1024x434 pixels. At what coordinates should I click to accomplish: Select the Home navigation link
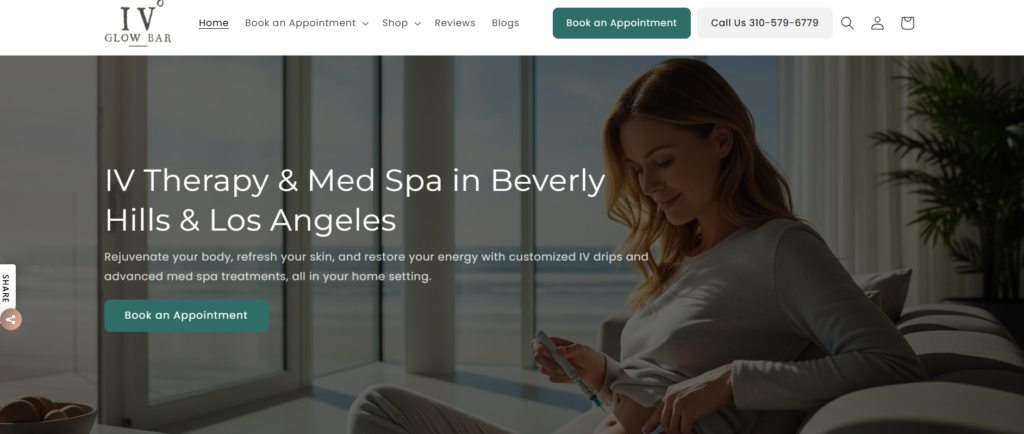[x=214, y=23]
